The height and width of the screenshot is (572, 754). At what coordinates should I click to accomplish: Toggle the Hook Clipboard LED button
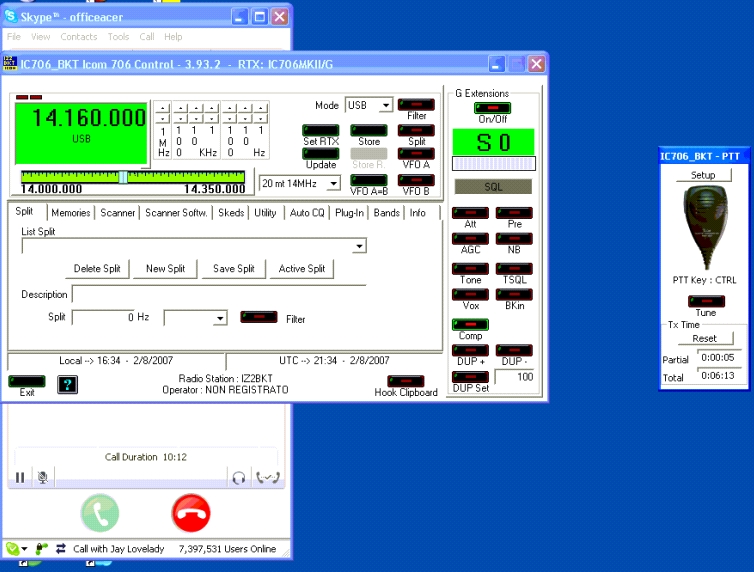click(x=406, y=382)
